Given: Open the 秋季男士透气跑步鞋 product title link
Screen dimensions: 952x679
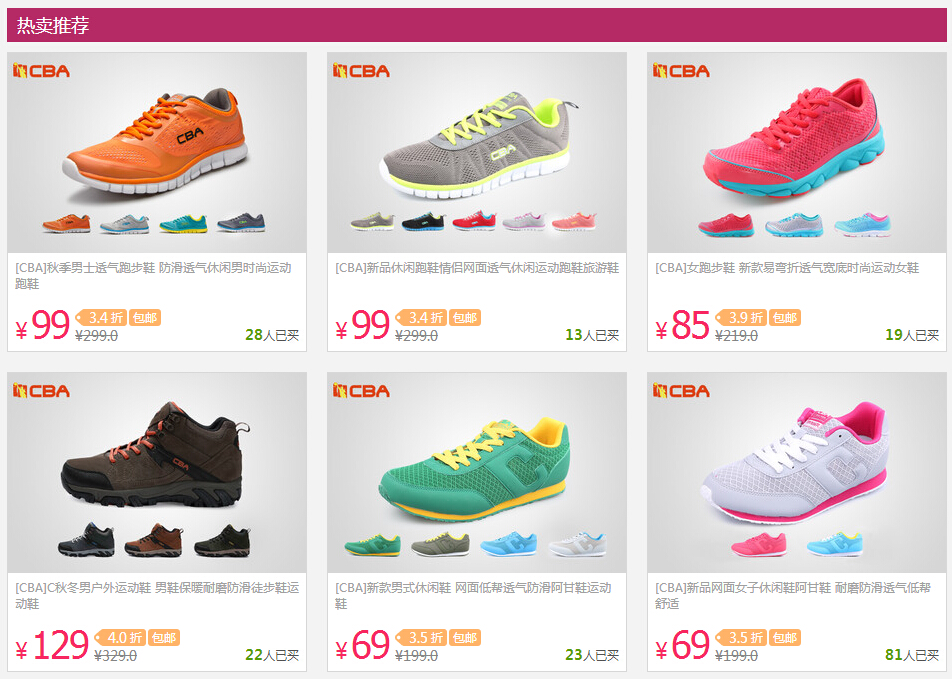Looking at the screenshot, I should (154, 276).
